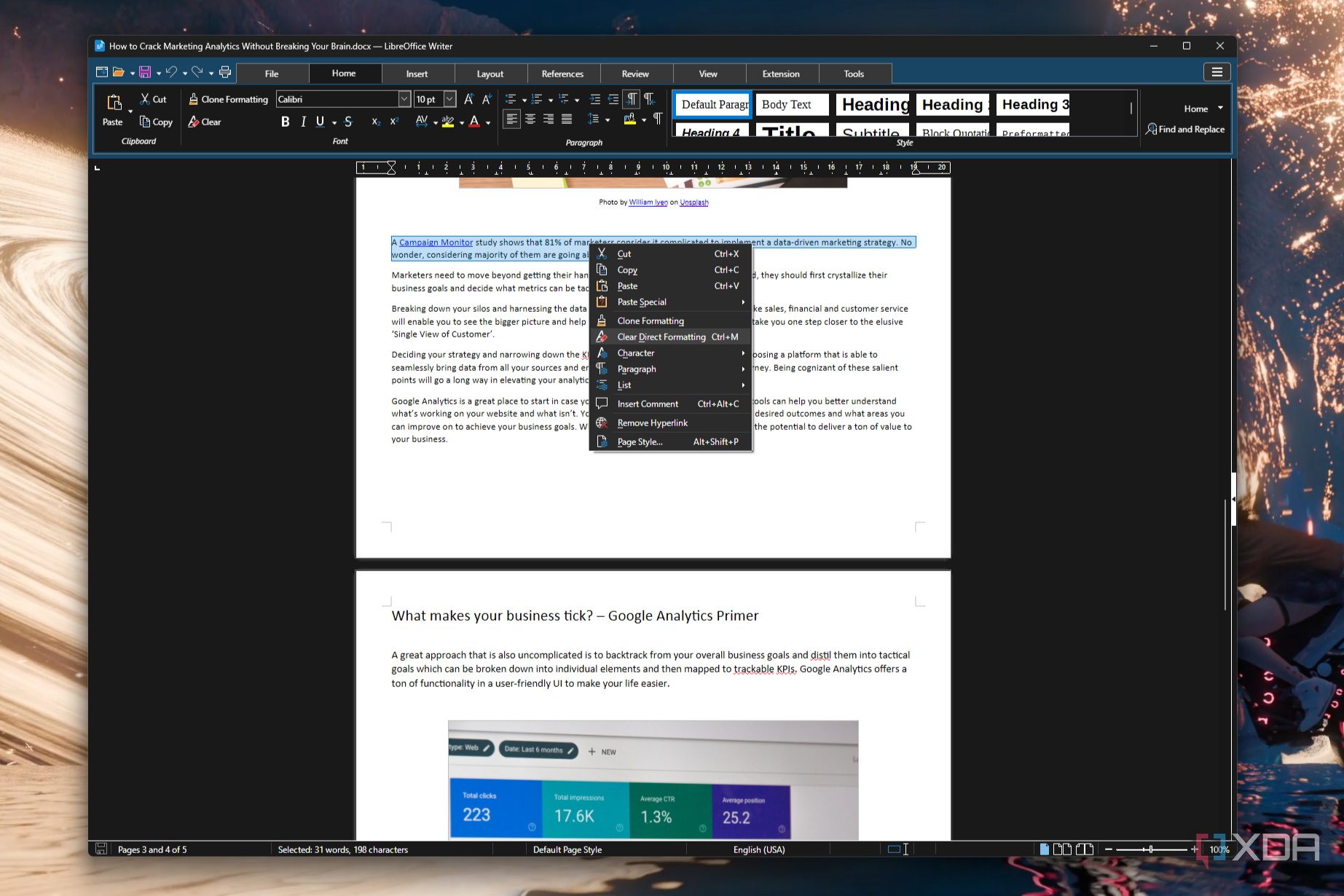Click the Open folder icon
This screenshot has width=1344, height=896.
(x=119, y=72)
